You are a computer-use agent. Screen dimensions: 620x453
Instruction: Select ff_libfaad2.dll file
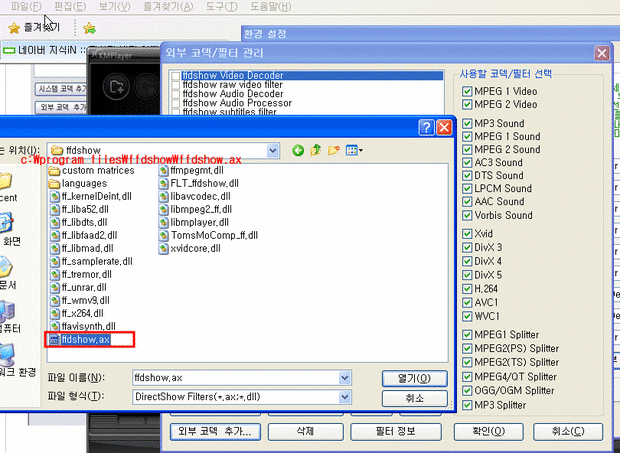pos(83,236)
